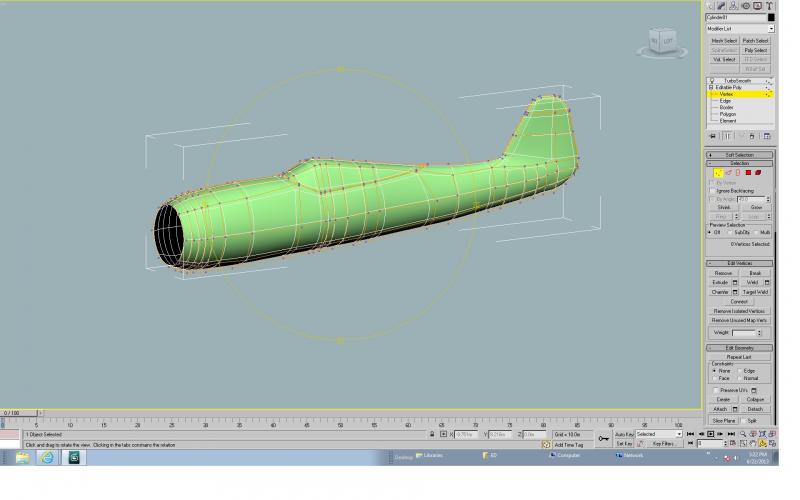The image size is (800, 500).
Task: Open Extrude vertices settings box
Action: point(735,283)
